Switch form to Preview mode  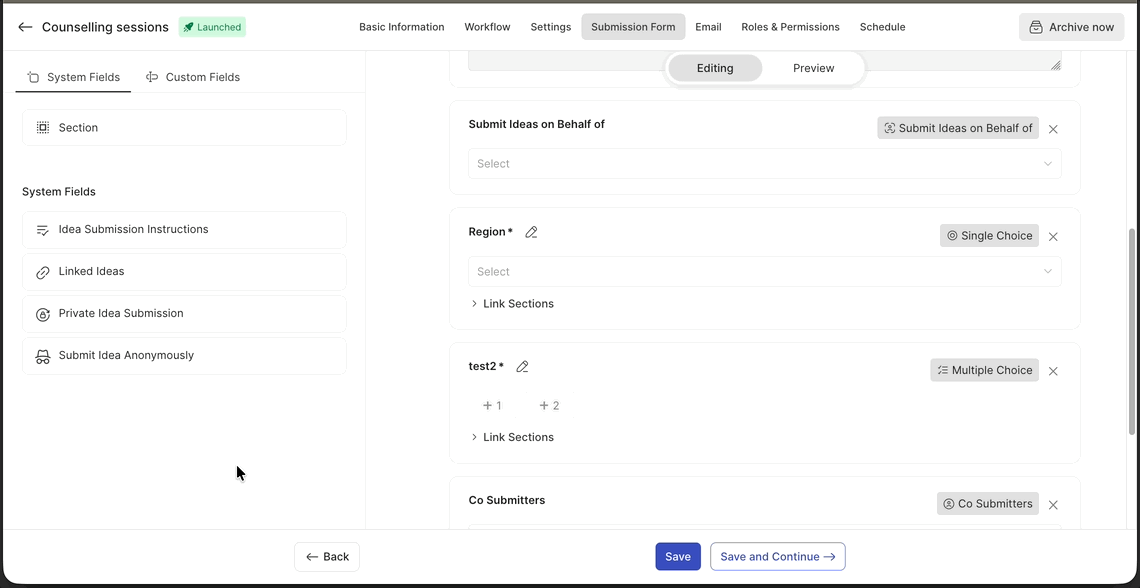tap(813, 68)
